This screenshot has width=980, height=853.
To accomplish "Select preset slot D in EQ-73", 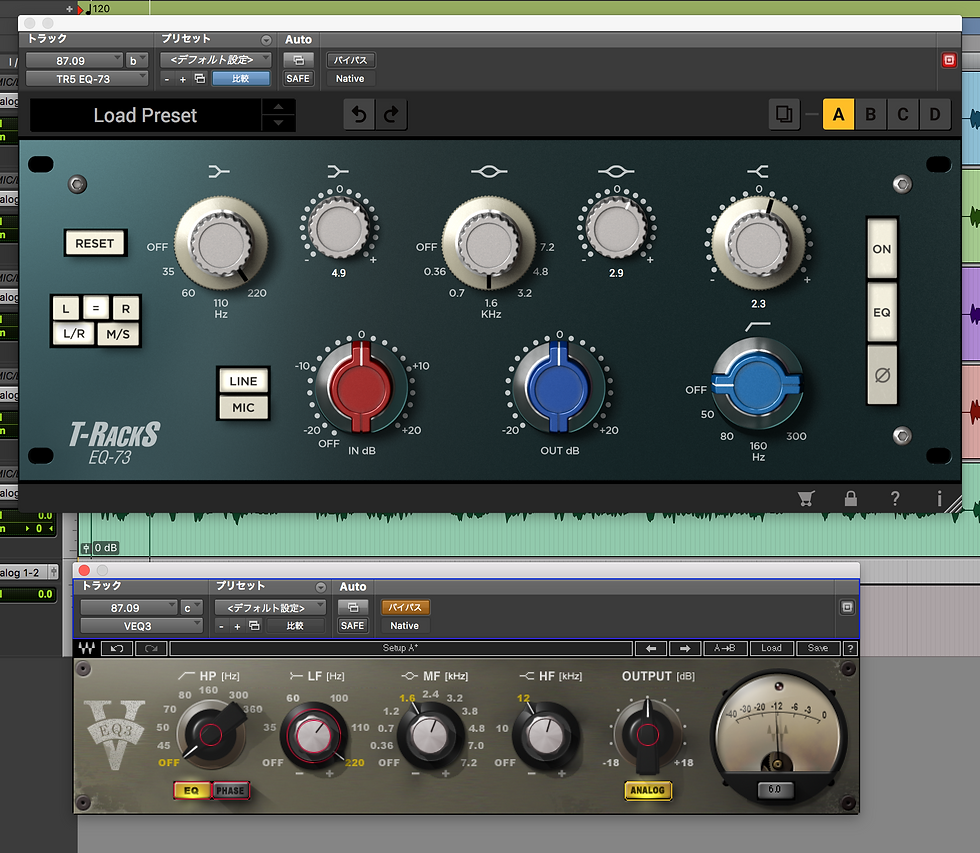I will pos(935,114).
